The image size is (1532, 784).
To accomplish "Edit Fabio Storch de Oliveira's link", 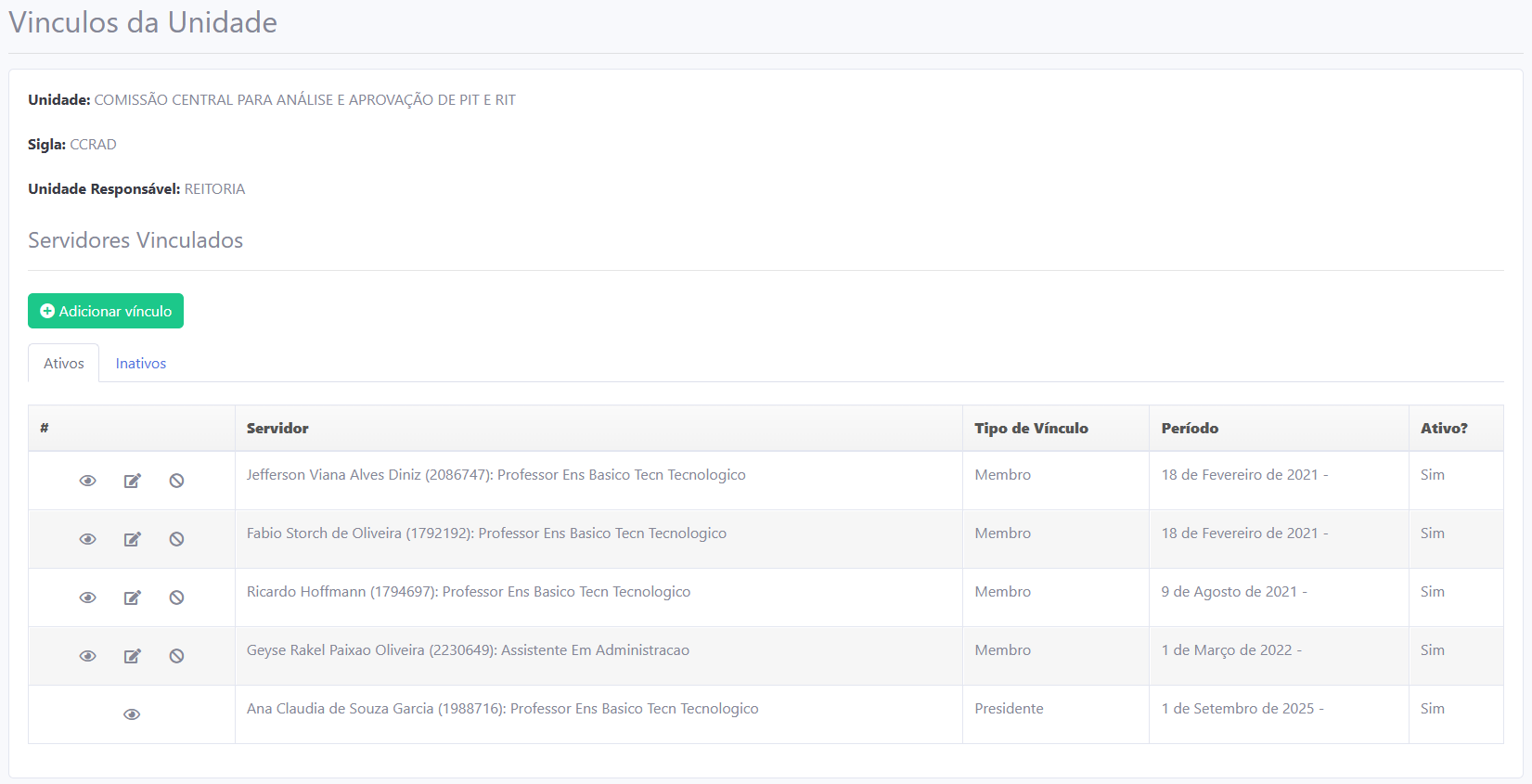I will (132, 539).
